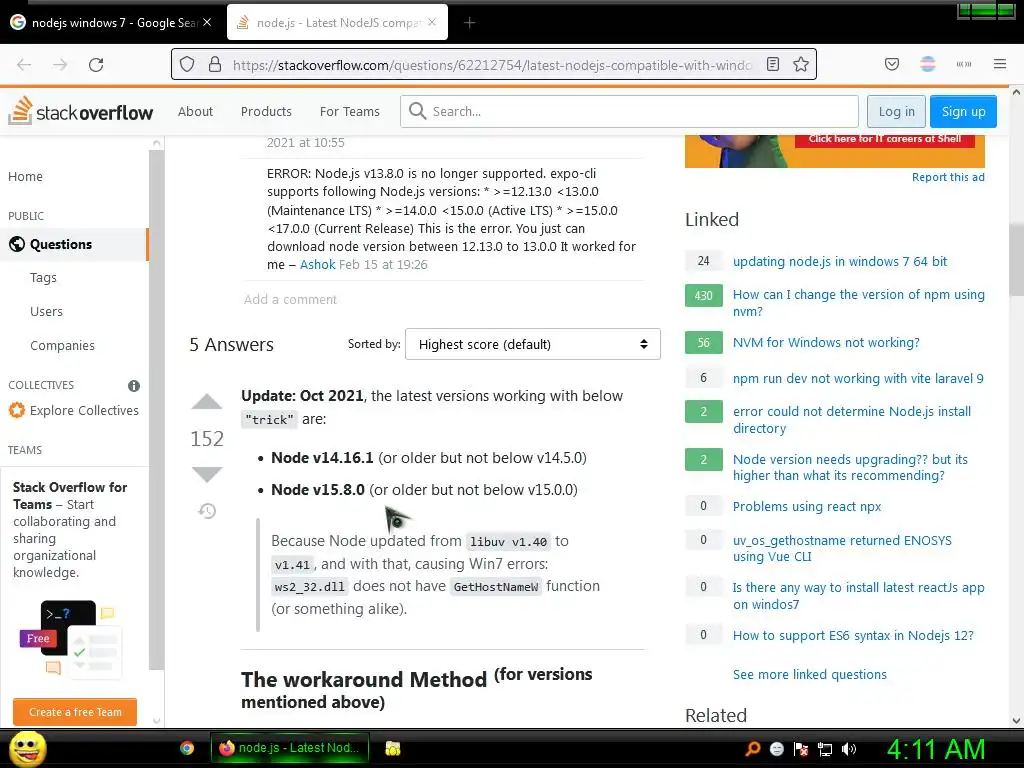Open uv_os_gethostname returned ENOSYS link
The width and height of the screenshot is (1024, 768).
842,548
